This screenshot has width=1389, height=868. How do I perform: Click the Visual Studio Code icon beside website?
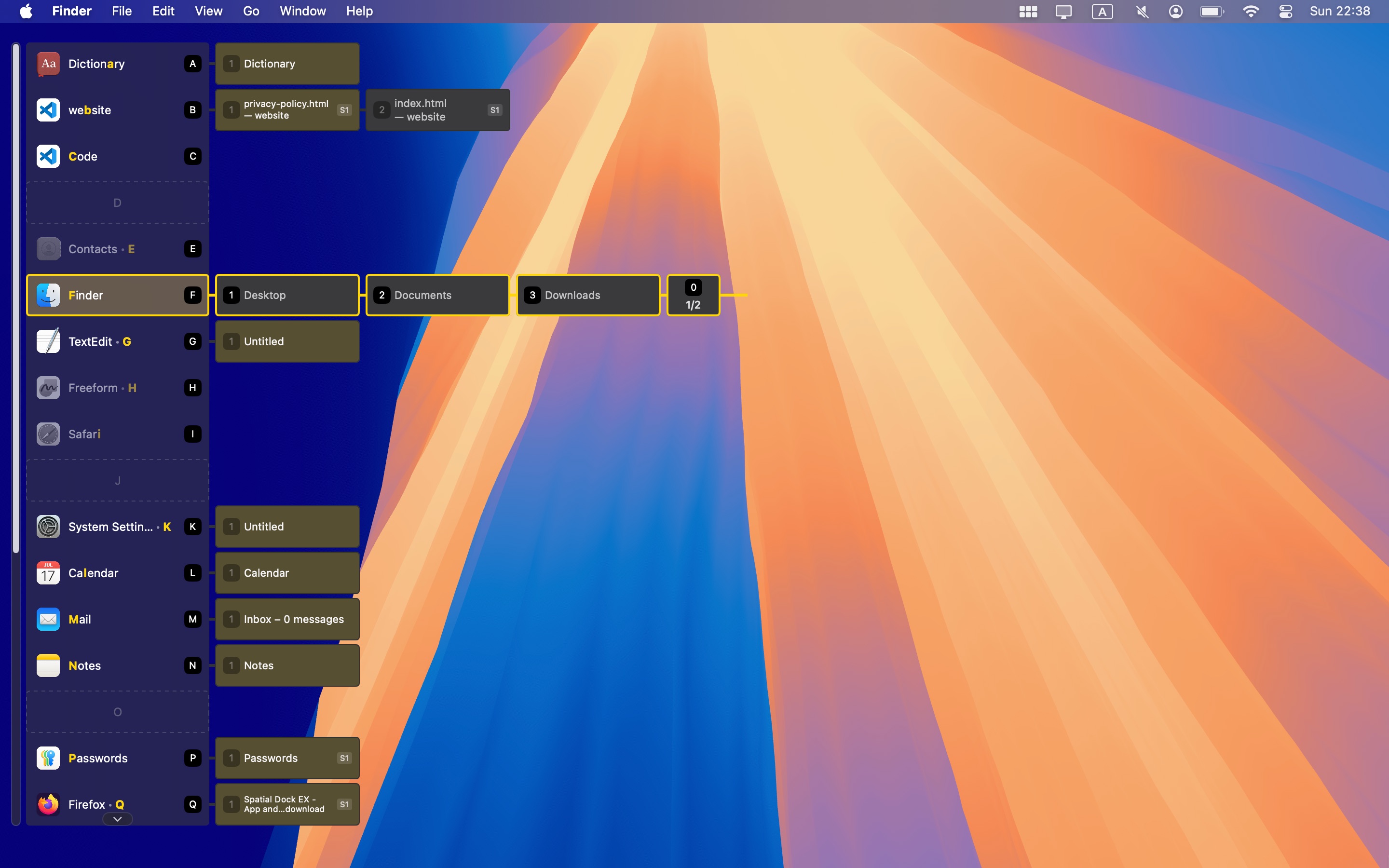click(x=48, y=110)
